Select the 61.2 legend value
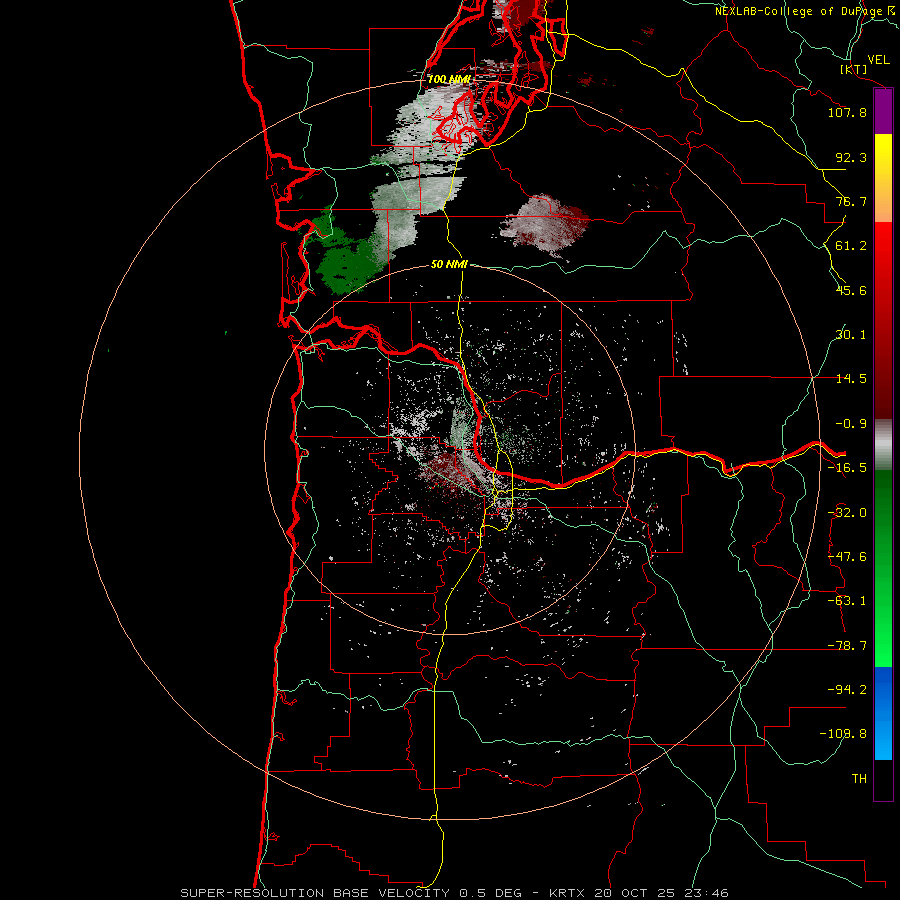The height and width of the screenshot is (900, 900). click(x=851, y=246)
